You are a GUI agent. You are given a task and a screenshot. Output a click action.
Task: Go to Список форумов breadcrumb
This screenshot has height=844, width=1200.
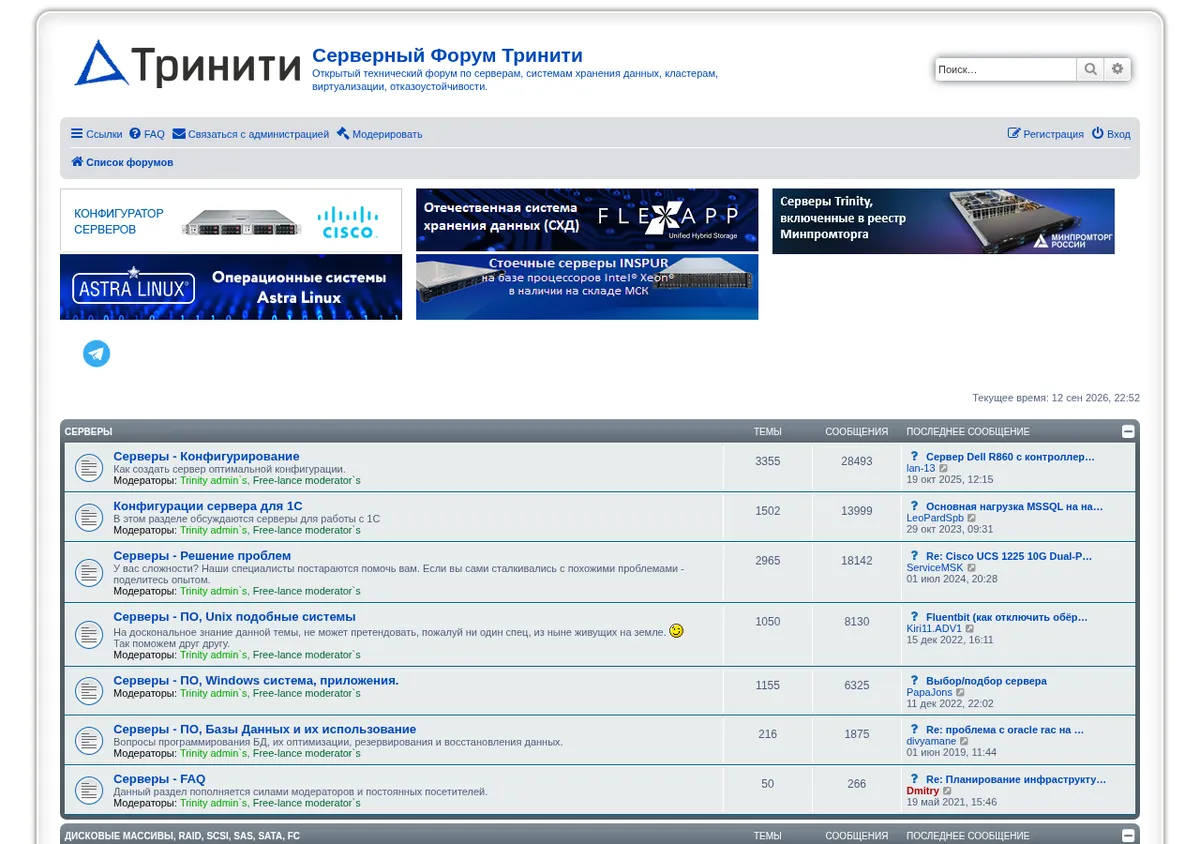pyautogui.click(x=122, y=162)
